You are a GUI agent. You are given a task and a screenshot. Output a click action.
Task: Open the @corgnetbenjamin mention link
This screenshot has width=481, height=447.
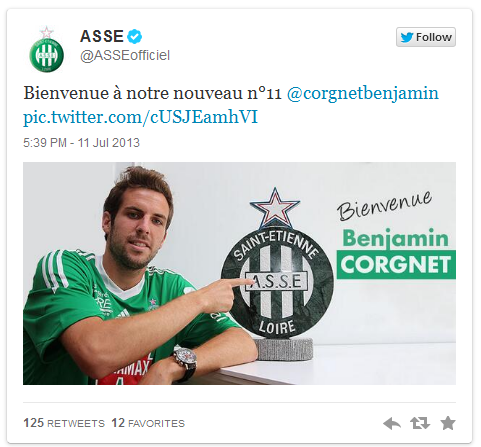(x=362, y=93)
